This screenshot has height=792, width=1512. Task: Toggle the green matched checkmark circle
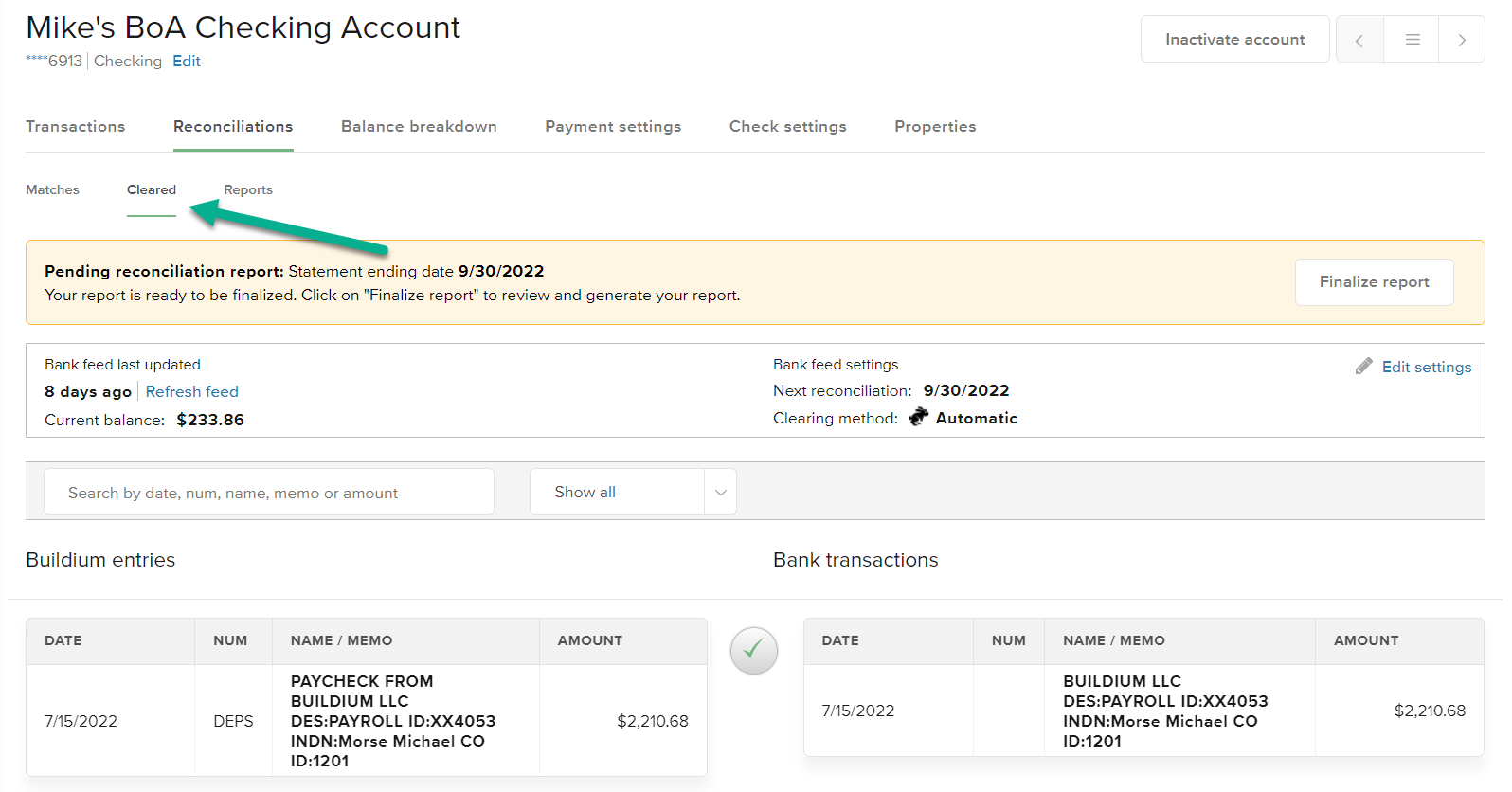pyautogui.click(x=754, y=651)
